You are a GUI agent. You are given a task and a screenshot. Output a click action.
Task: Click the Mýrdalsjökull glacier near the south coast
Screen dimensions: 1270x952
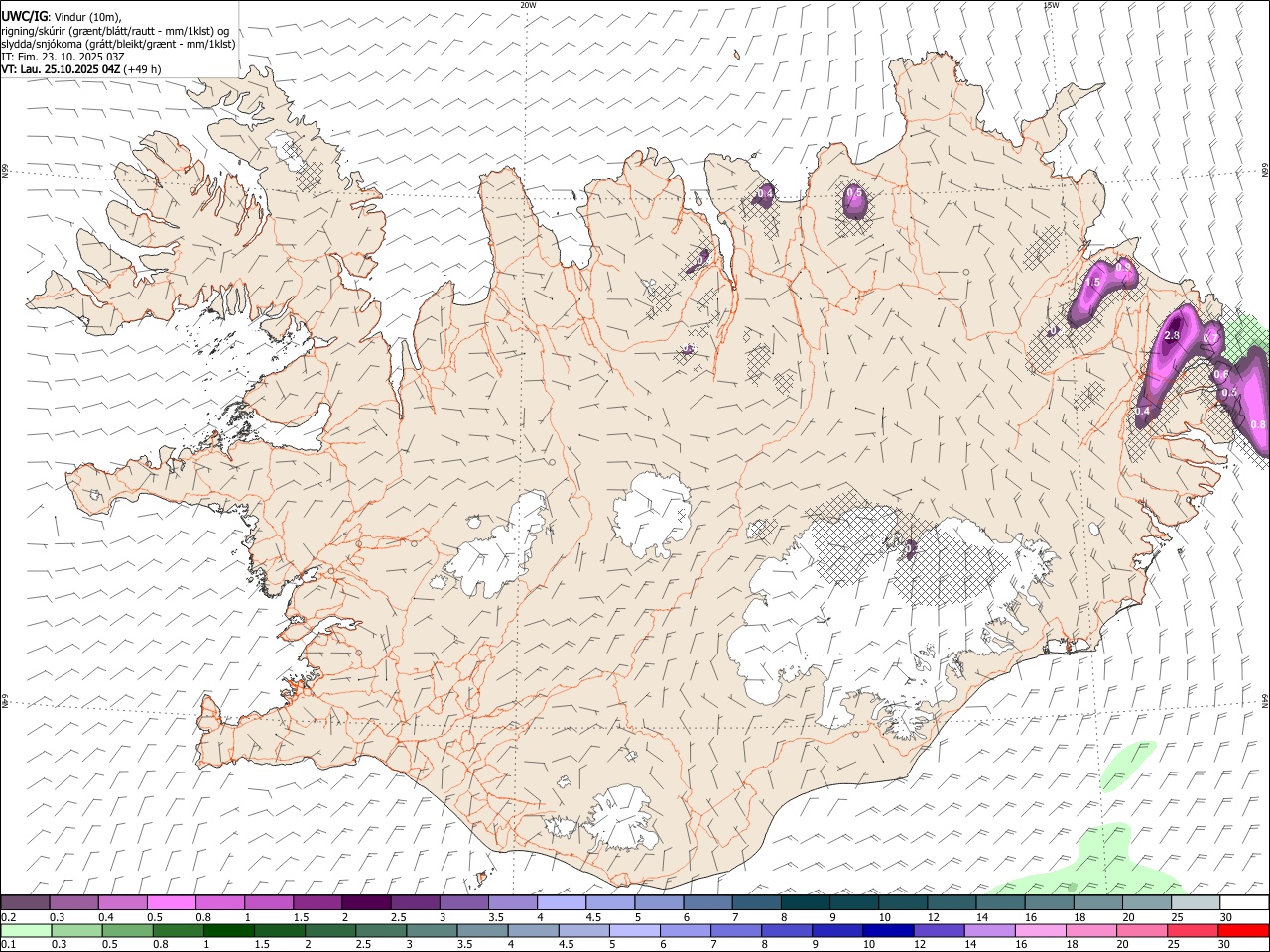[622, 818]
